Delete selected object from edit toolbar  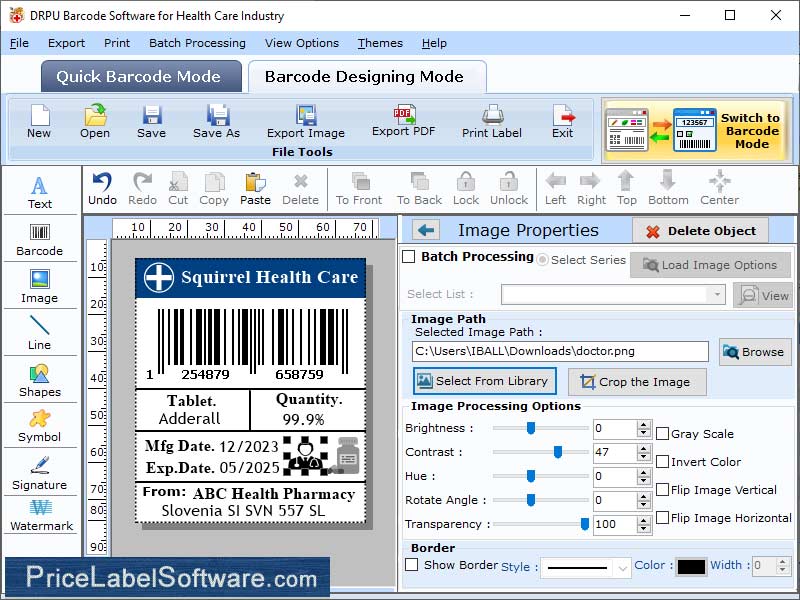pyautogui.click(x=301, y=189)
